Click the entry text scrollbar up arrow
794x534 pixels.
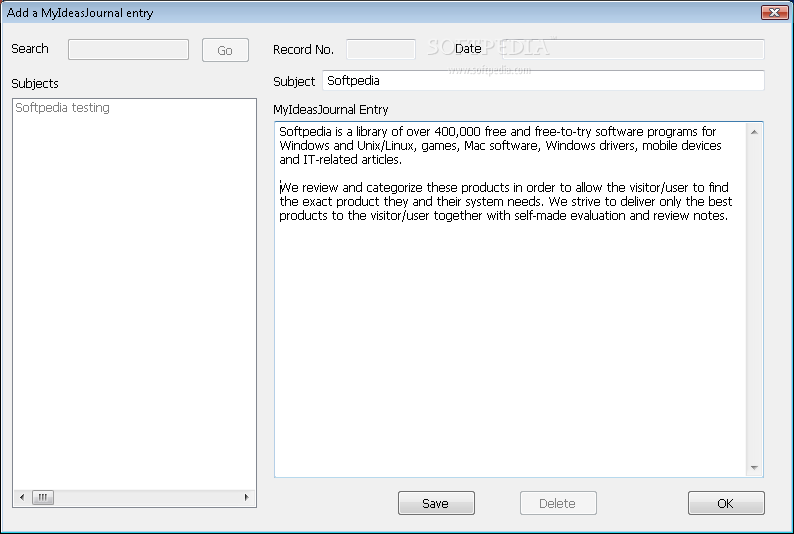pyautogui.click(x=754, y=132)
